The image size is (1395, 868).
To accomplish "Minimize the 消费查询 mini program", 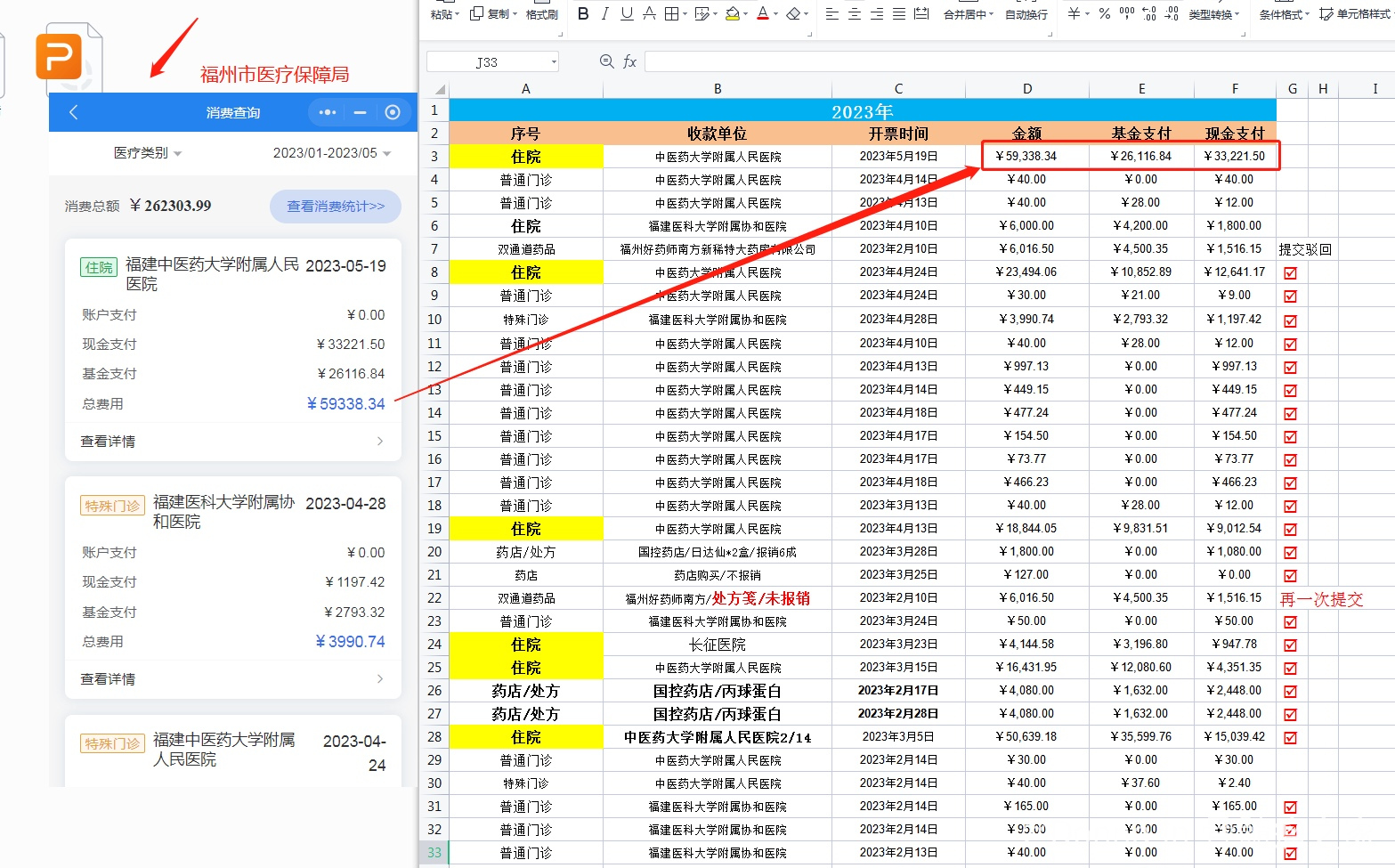I will [360, 112].
